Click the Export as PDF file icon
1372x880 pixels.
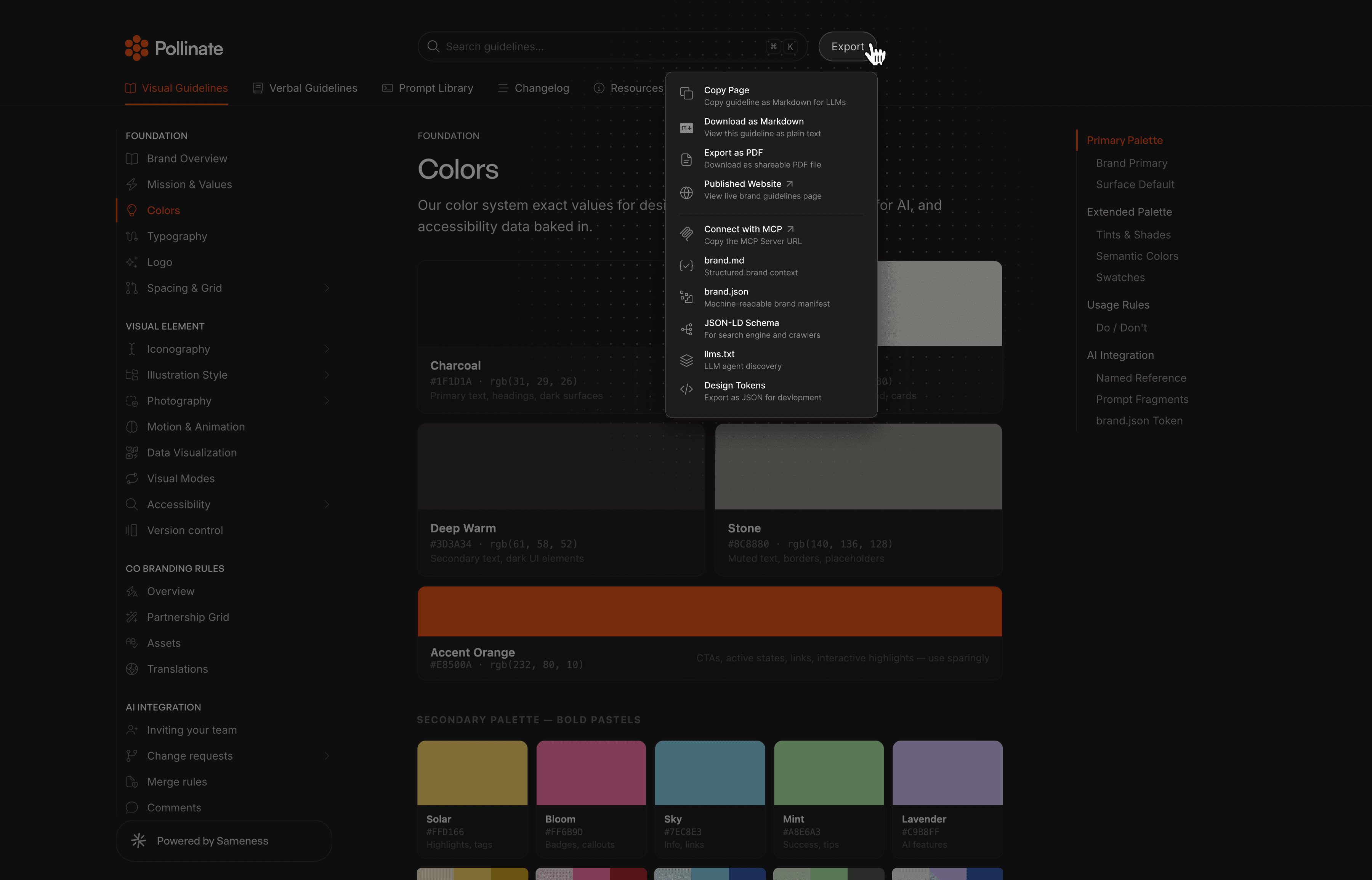point(686,159)
